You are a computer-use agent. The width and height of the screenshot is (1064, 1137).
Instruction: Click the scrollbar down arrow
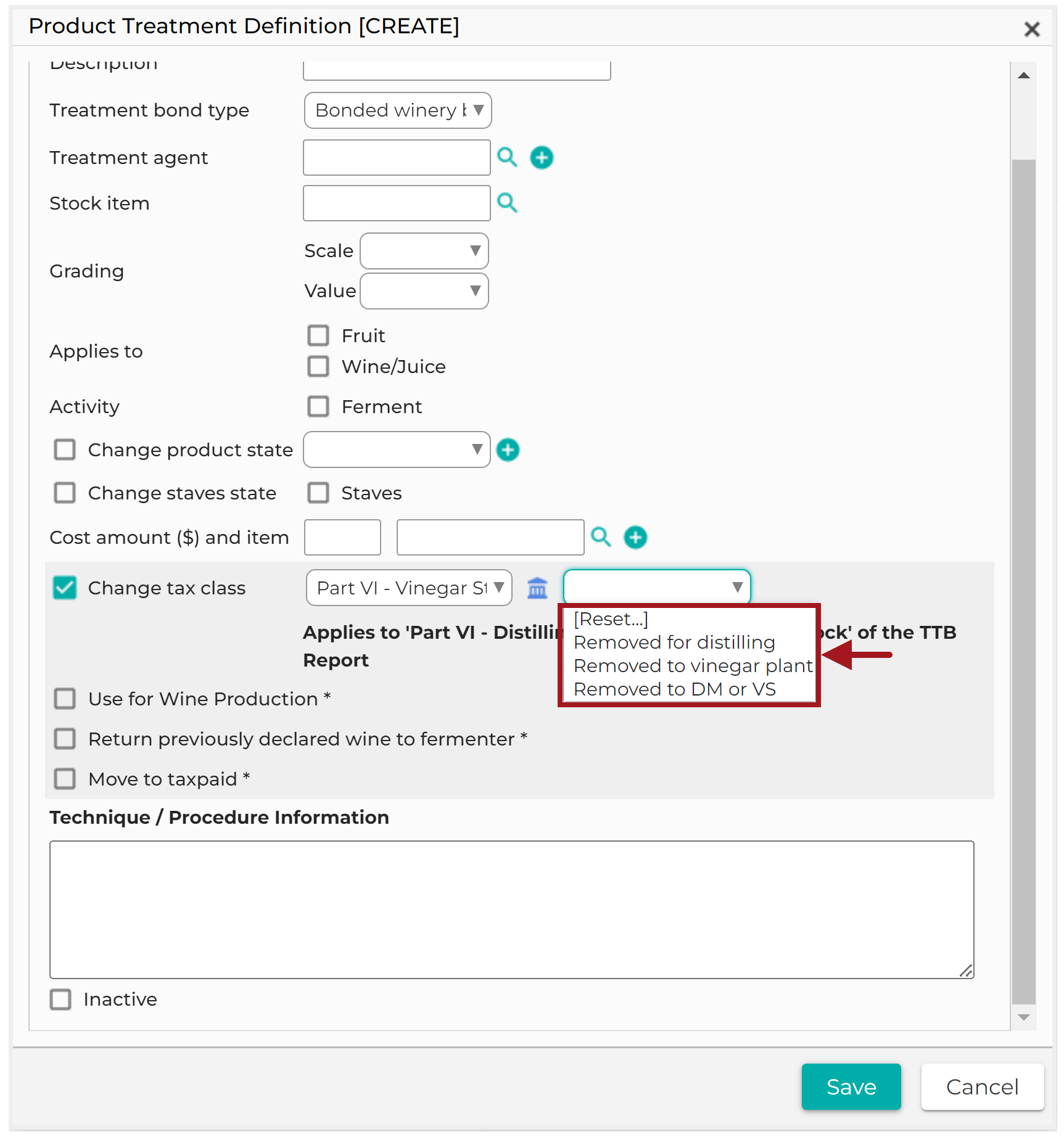click(x=1024, y=1017)
